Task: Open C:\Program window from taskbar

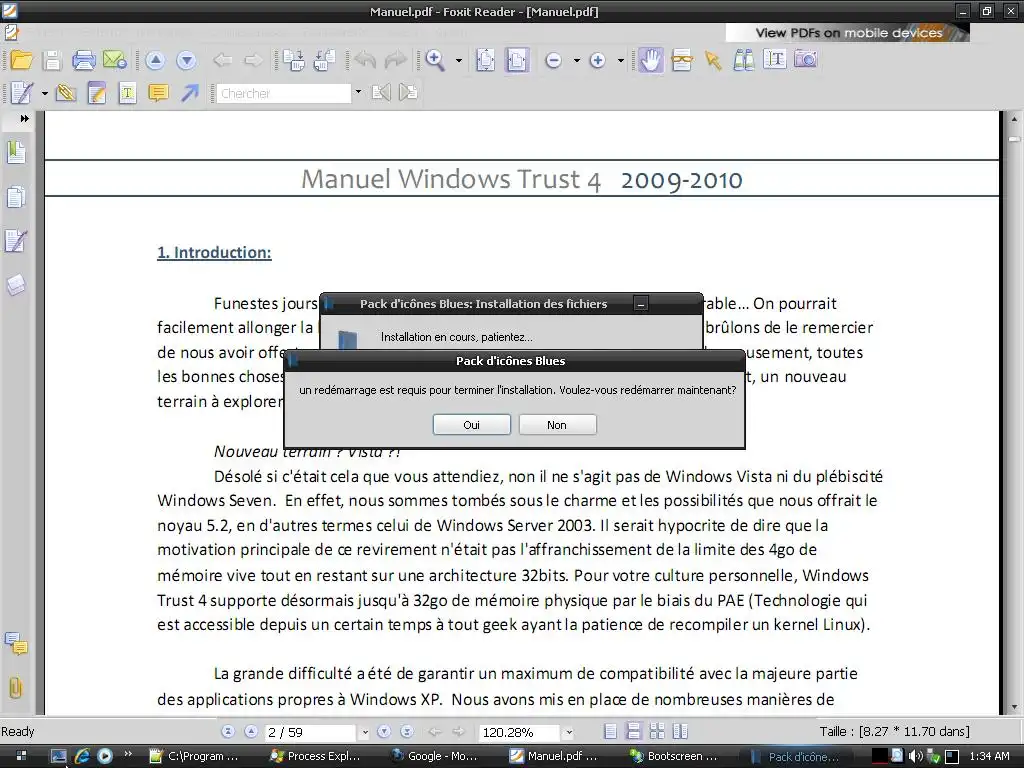Action: point(195,756)
